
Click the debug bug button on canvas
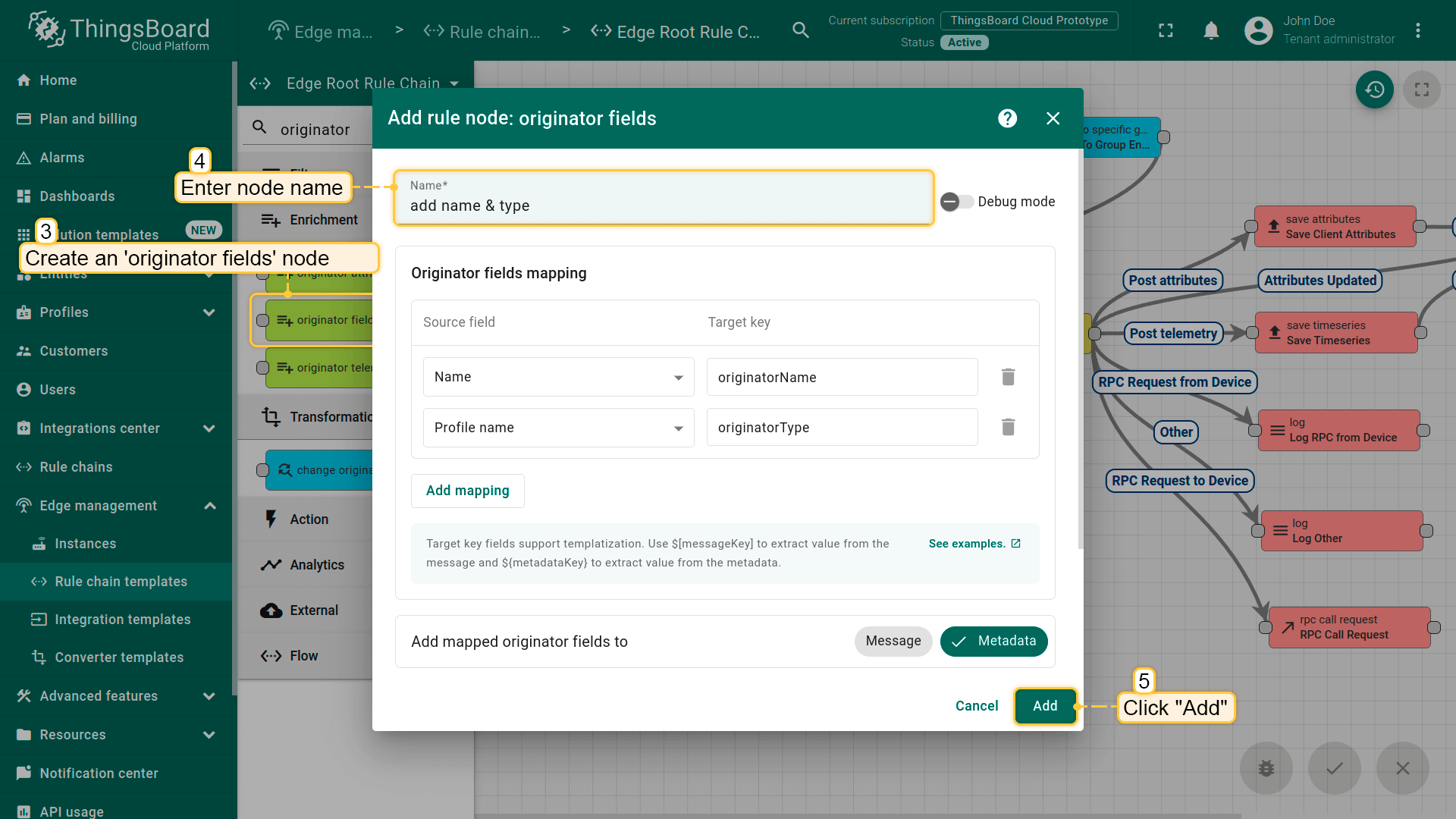coord(1266,768)
